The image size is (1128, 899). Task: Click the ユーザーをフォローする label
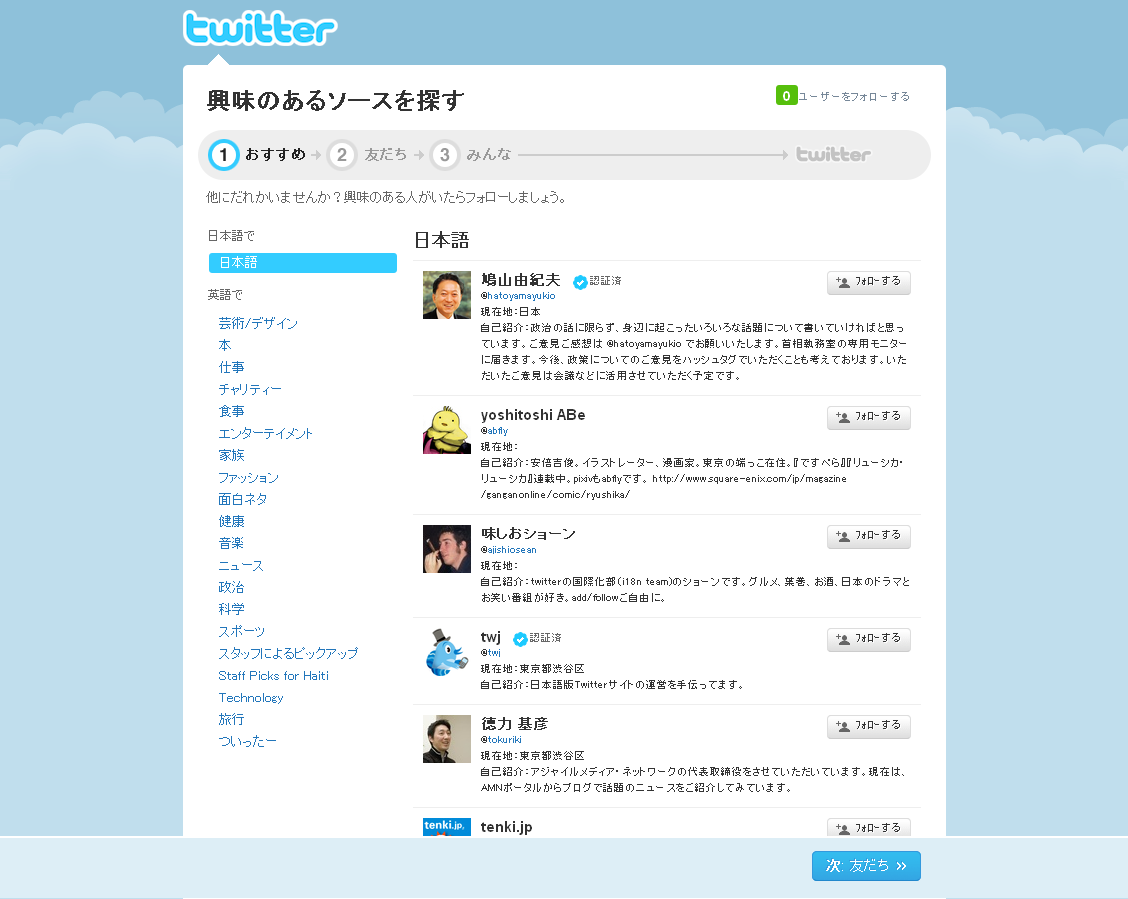[x=854, y=96]
